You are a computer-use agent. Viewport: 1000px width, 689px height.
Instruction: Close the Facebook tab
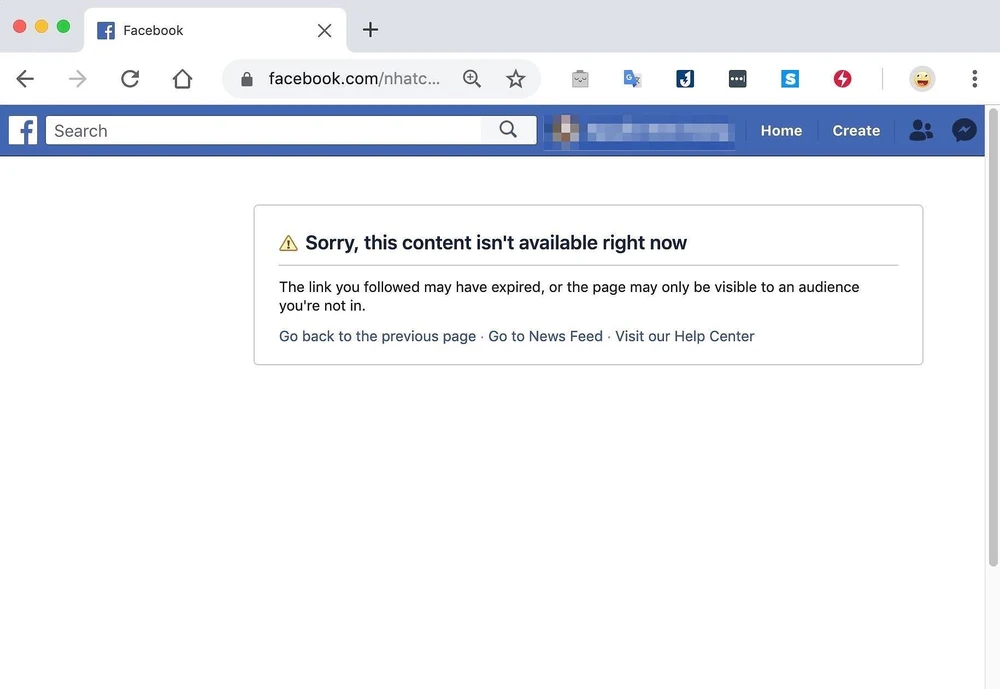click(x=324, y=31)
